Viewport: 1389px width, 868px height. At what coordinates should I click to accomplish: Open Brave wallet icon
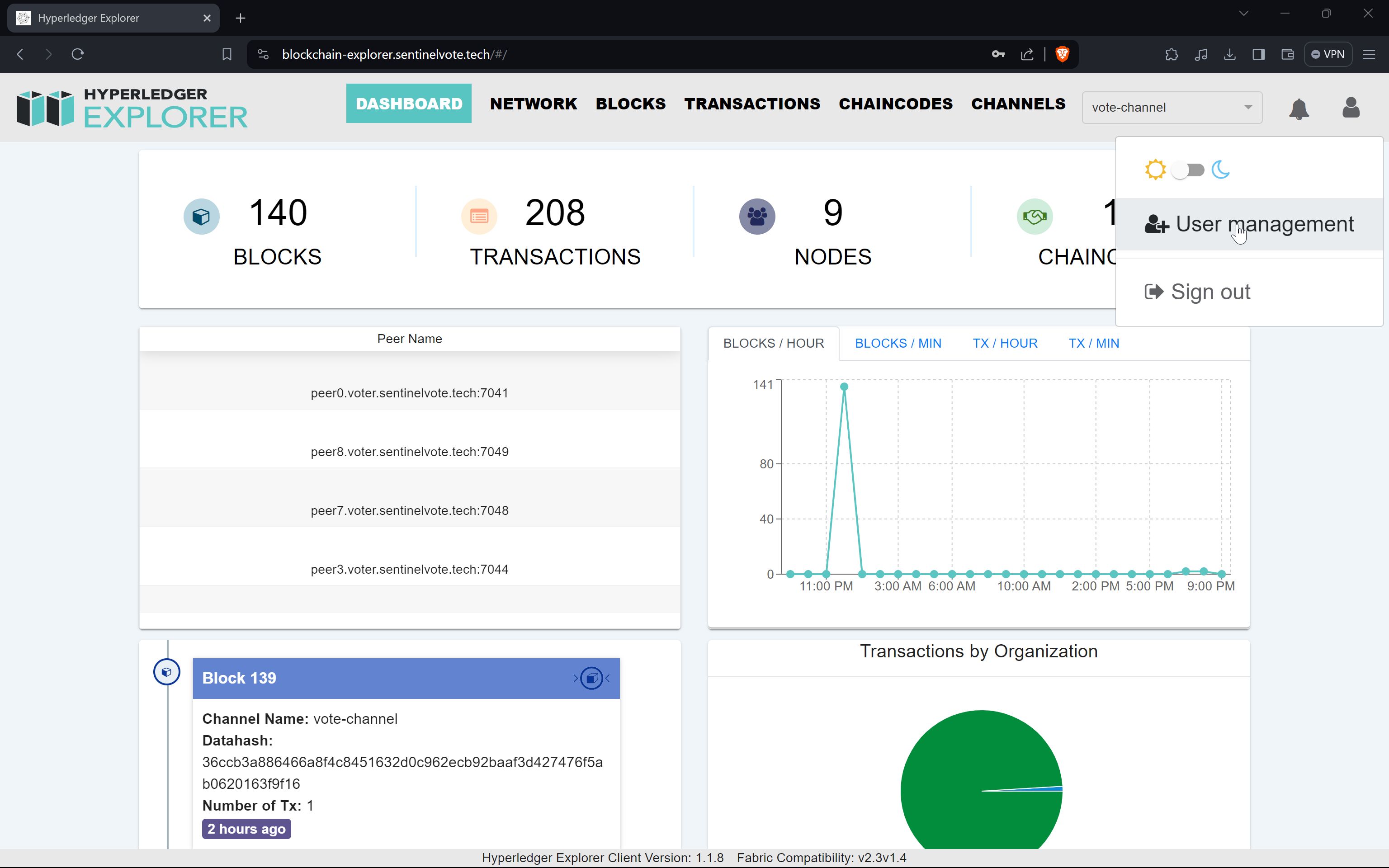point(1287,55)
